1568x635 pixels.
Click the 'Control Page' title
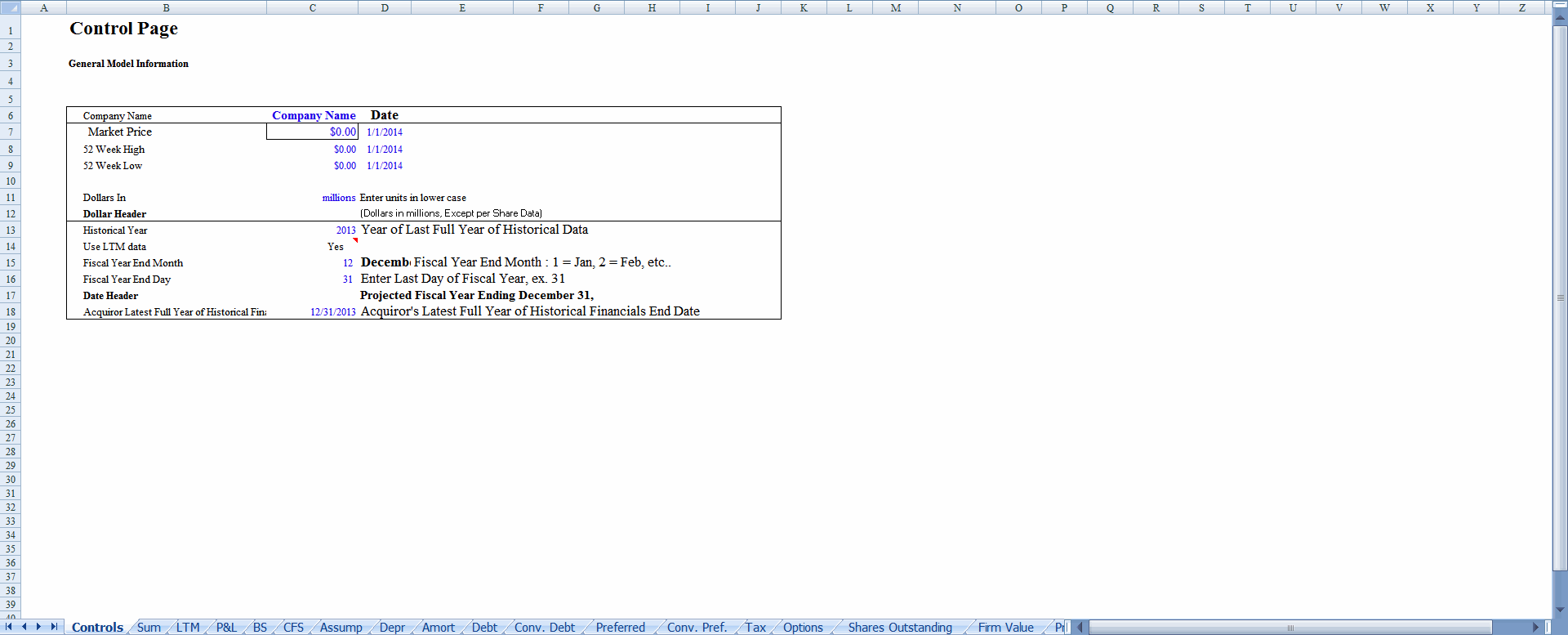click(123, 28)
